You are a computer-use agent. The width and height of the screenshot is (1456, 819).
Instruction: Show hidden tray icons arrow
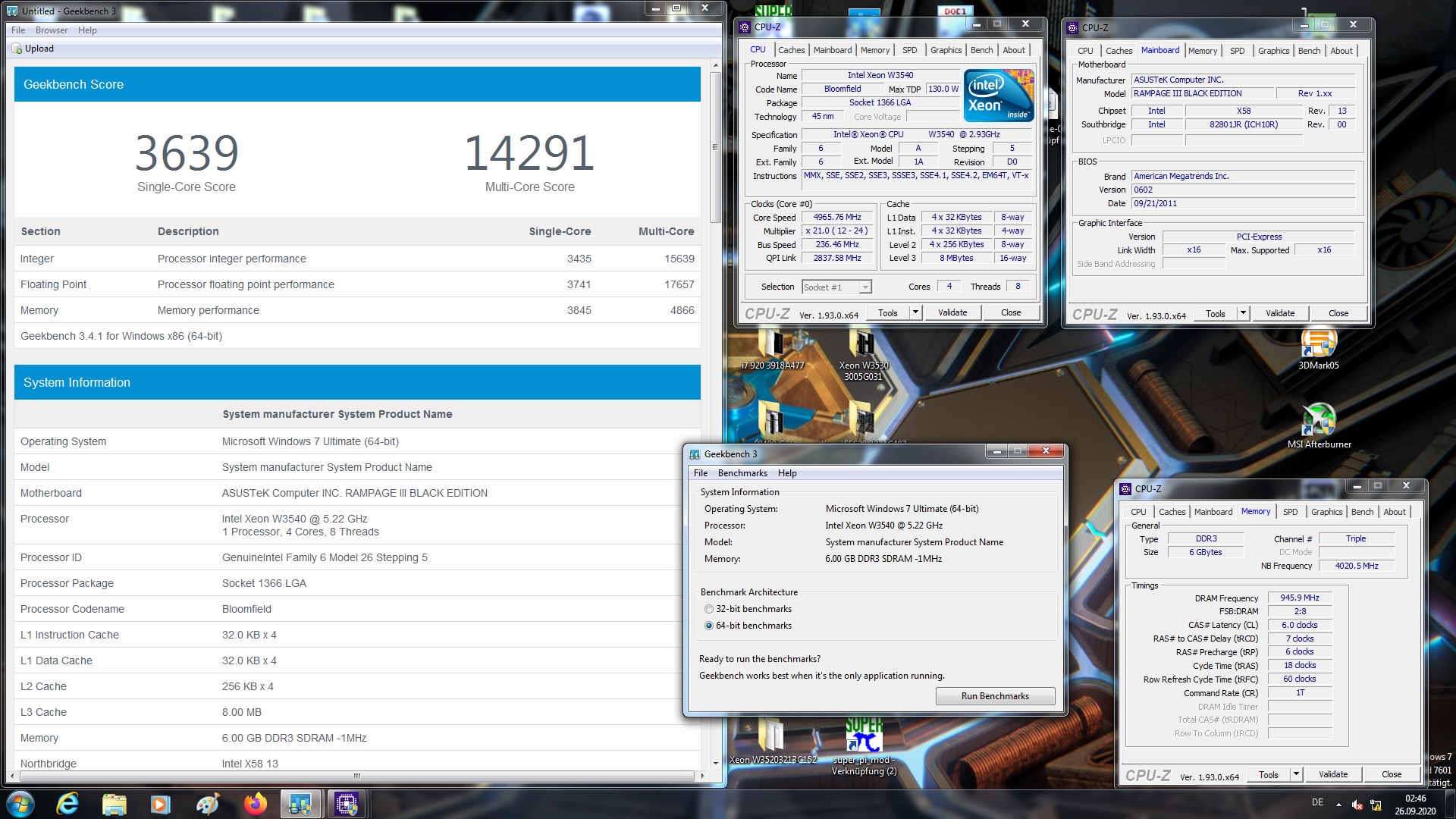tap(1338, 805)
